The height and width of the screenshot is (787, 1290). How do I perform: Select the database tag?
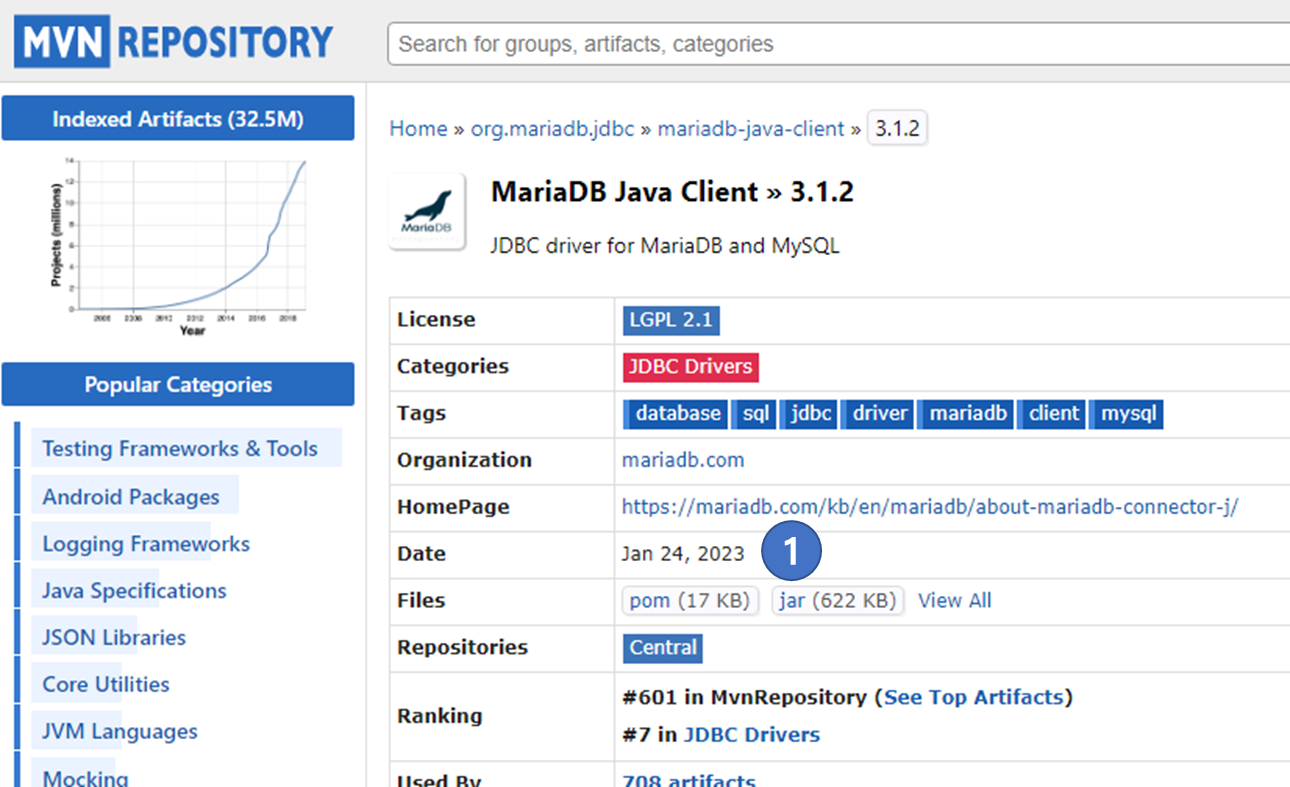coord(675,414)
